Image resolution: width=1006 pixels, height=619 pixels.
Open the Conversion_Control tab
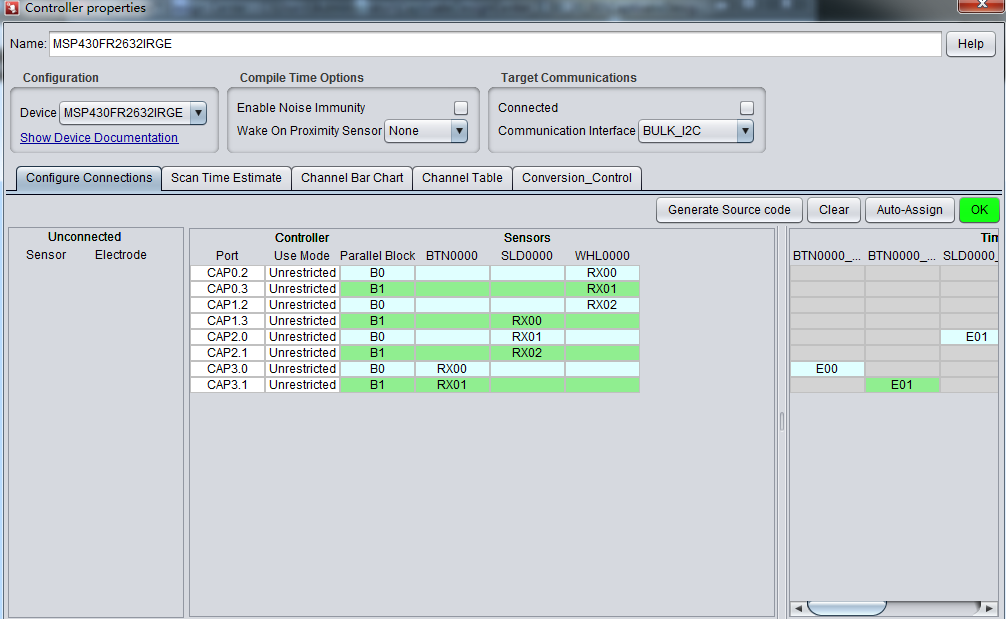[577, 178]
